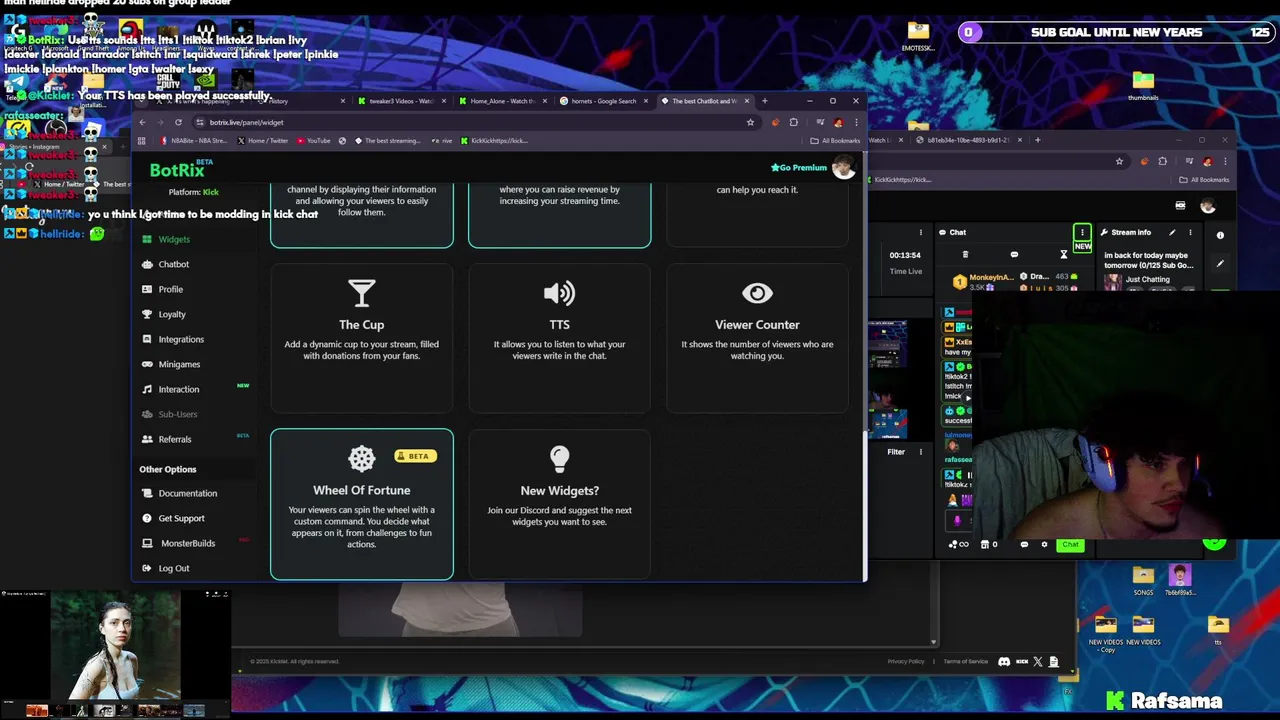The width and height of the screenshot is (1280, 720).
Task: Open the Wheel Of Fortune card title
Action: point(361,491)
